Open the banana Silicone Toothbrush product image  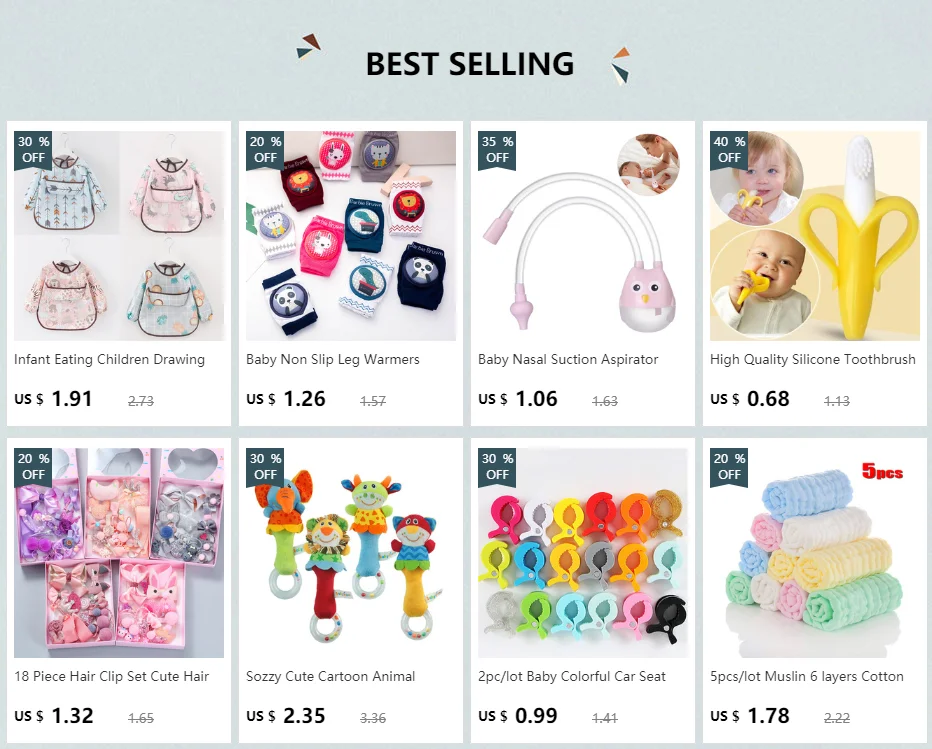point(815,236)
